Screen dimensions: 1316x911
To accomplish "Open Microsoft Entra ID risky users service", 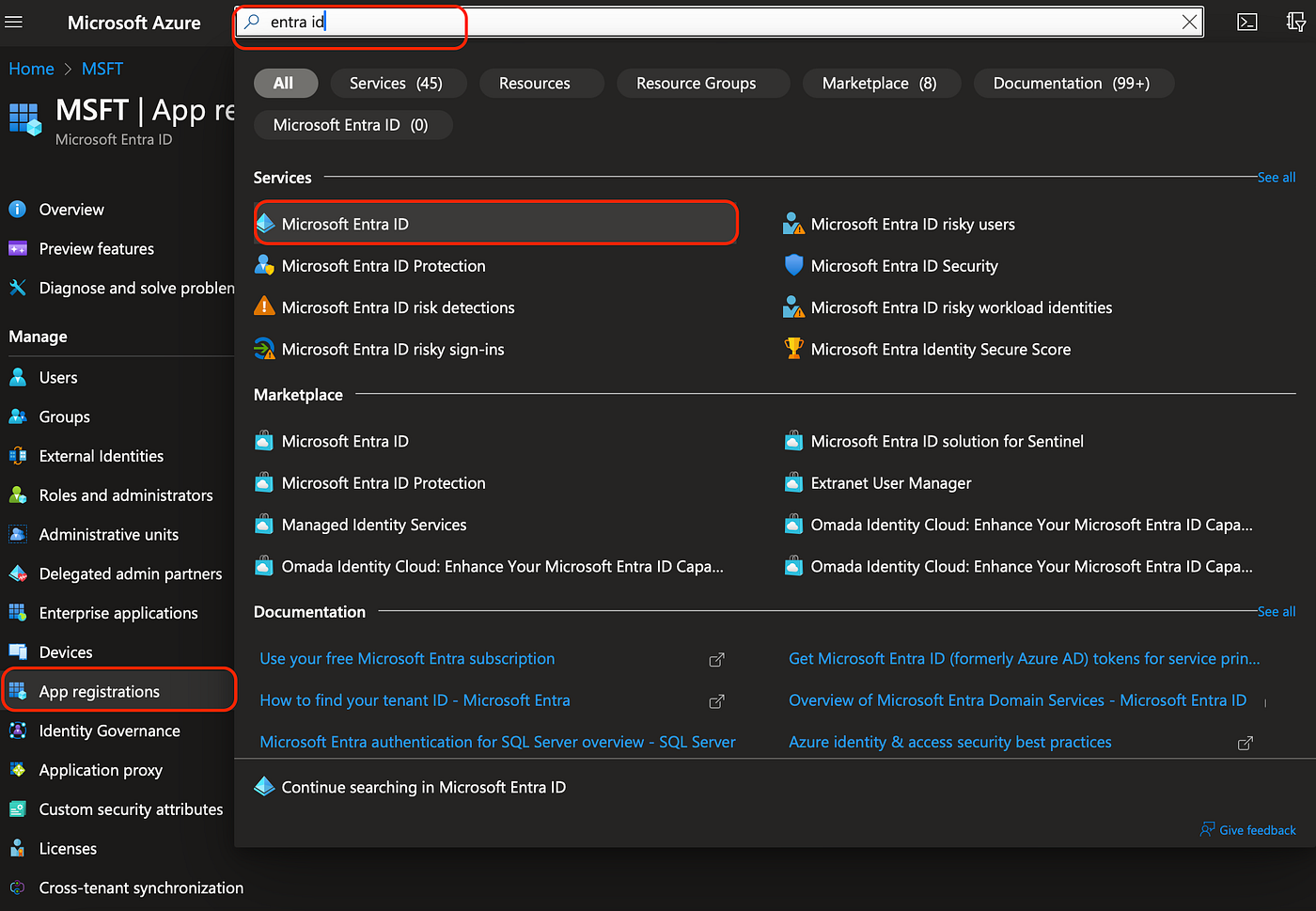I will (913, 224).
